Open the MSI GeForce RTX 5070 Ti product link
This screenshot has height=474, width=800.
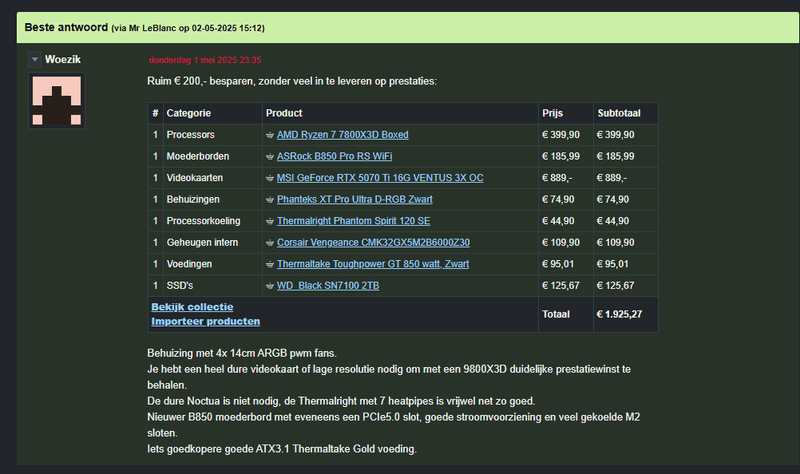coord(380,178)
